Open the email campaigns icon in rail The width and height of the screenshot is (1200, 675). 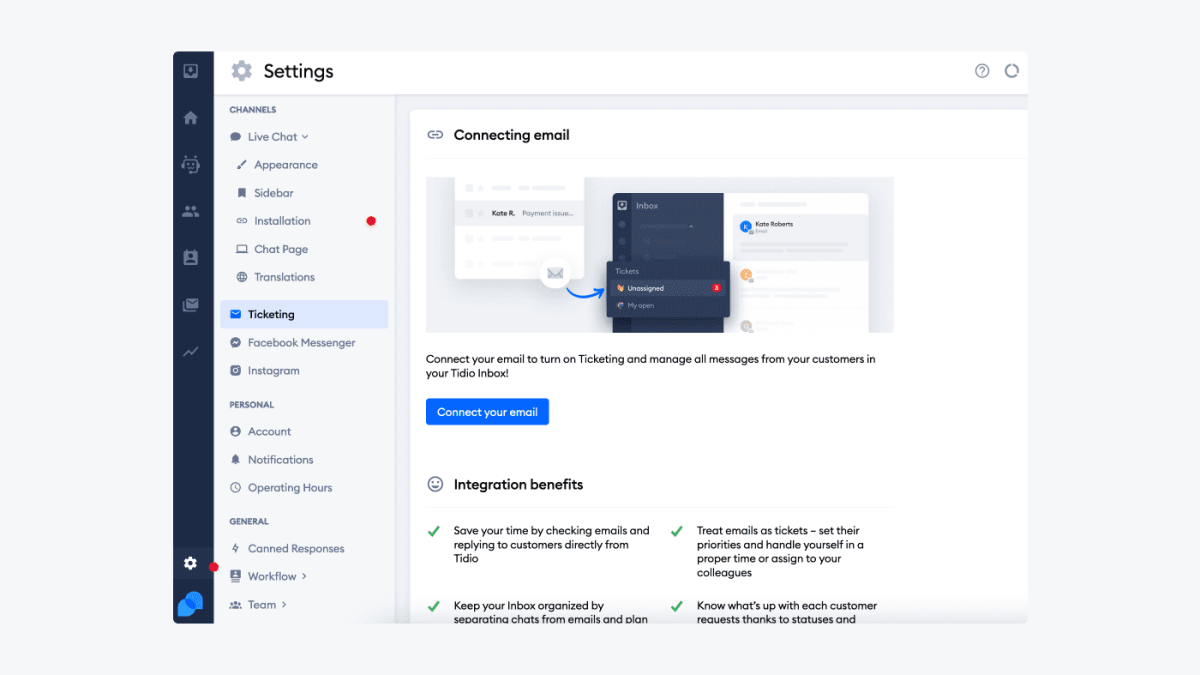point(190,305)
